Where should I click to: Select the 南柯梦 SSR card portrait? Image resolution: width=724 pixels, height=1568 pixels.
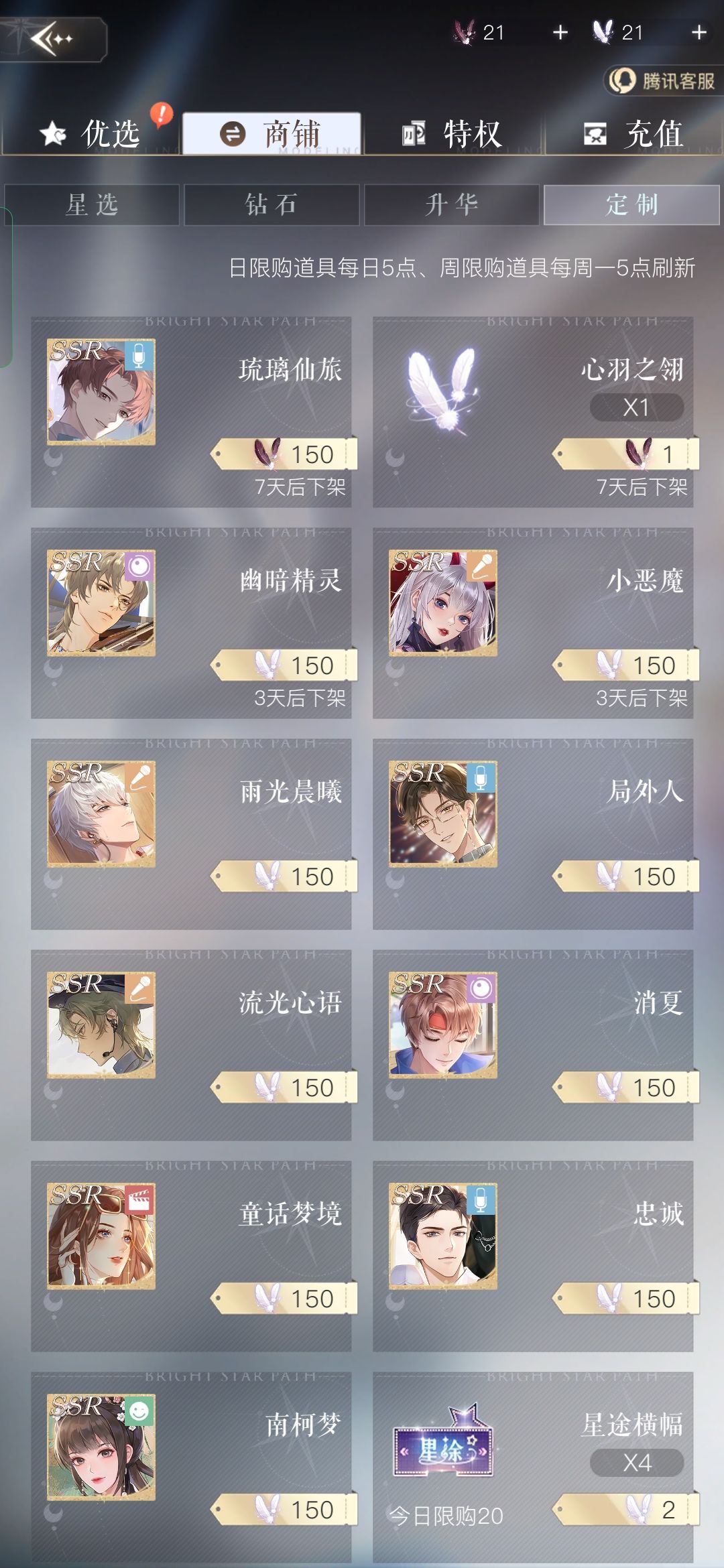pos(101,1447)
